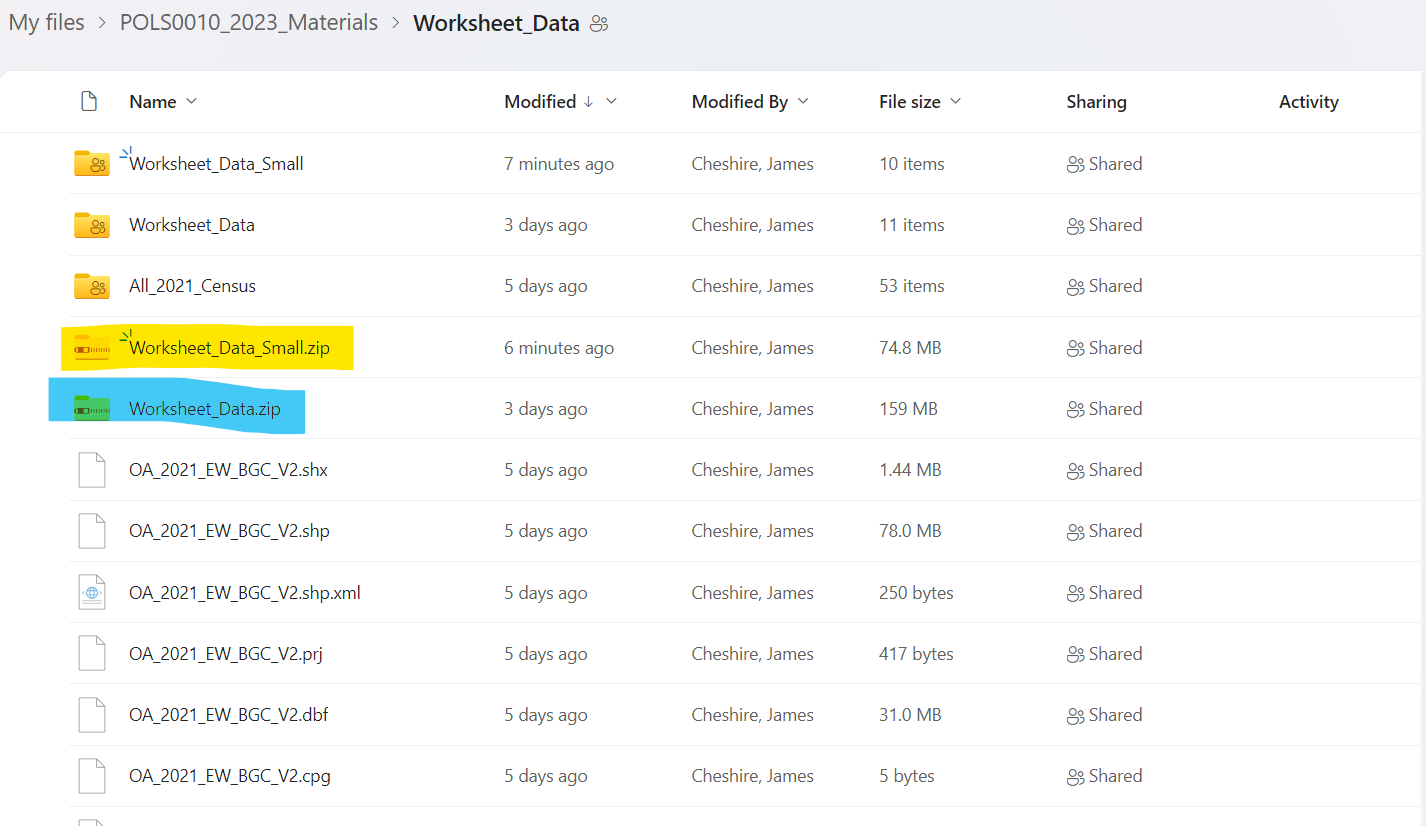This screenshot has width=1426, height=826.
Task: Click the sharing icon for Worksheet_Data.zip
Action: coord(1075,409)
